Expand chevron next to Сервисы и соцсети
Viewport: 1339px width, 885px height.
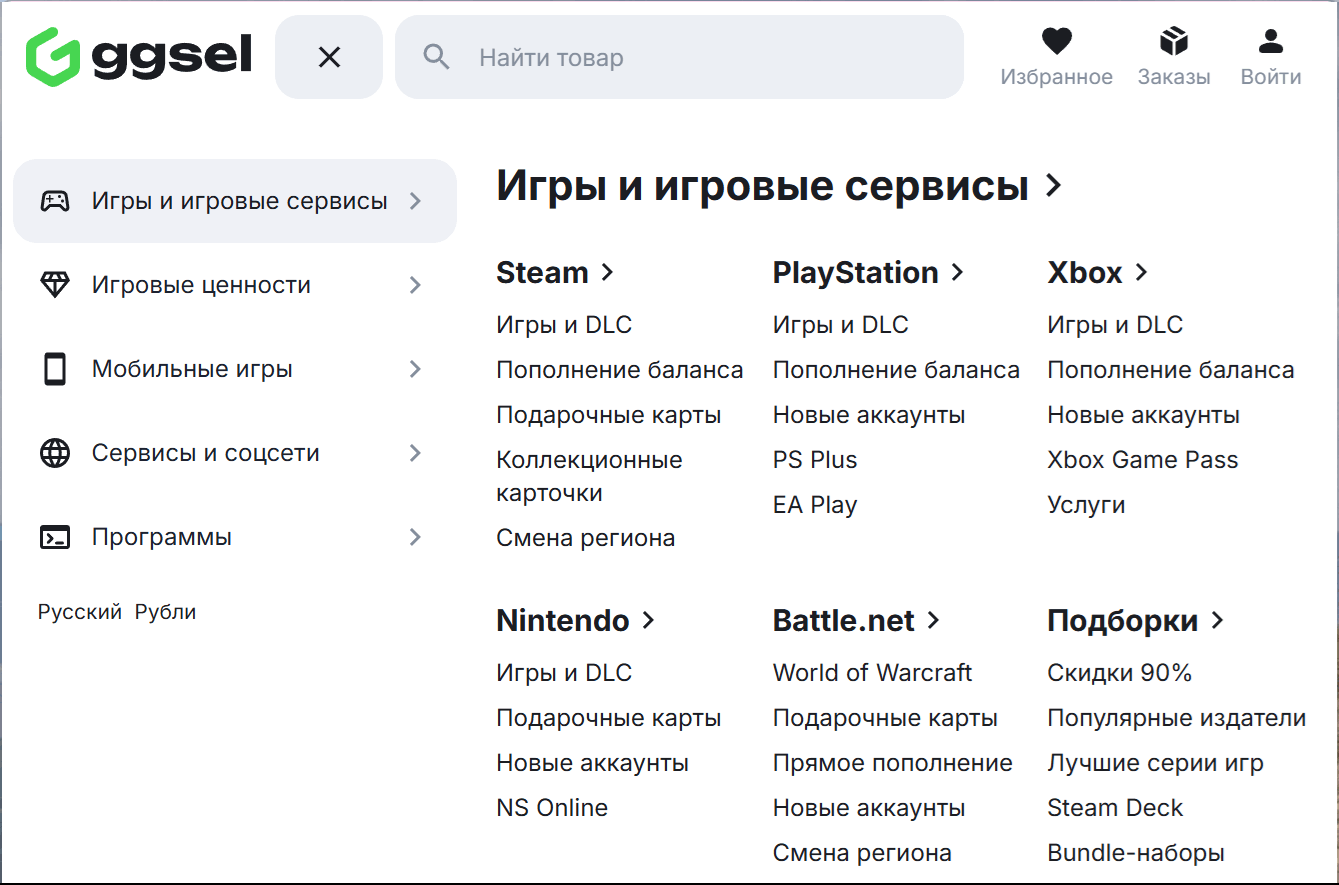click(x=416, y=453)
